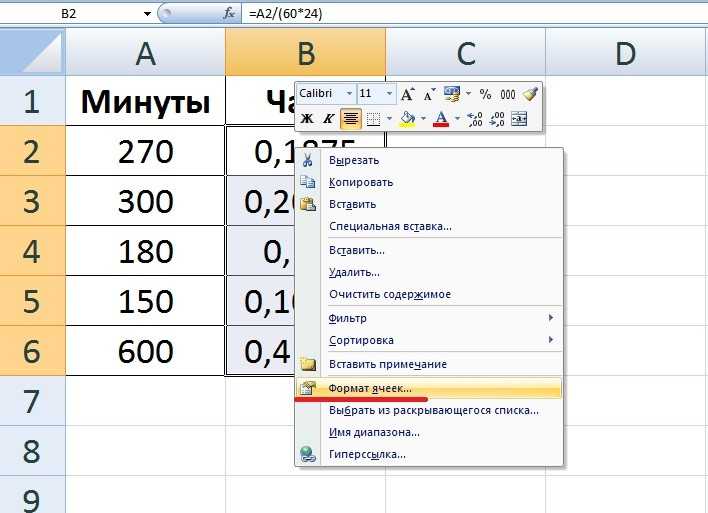
Task: Click the scissors cut icon
Action: point(308,160)
